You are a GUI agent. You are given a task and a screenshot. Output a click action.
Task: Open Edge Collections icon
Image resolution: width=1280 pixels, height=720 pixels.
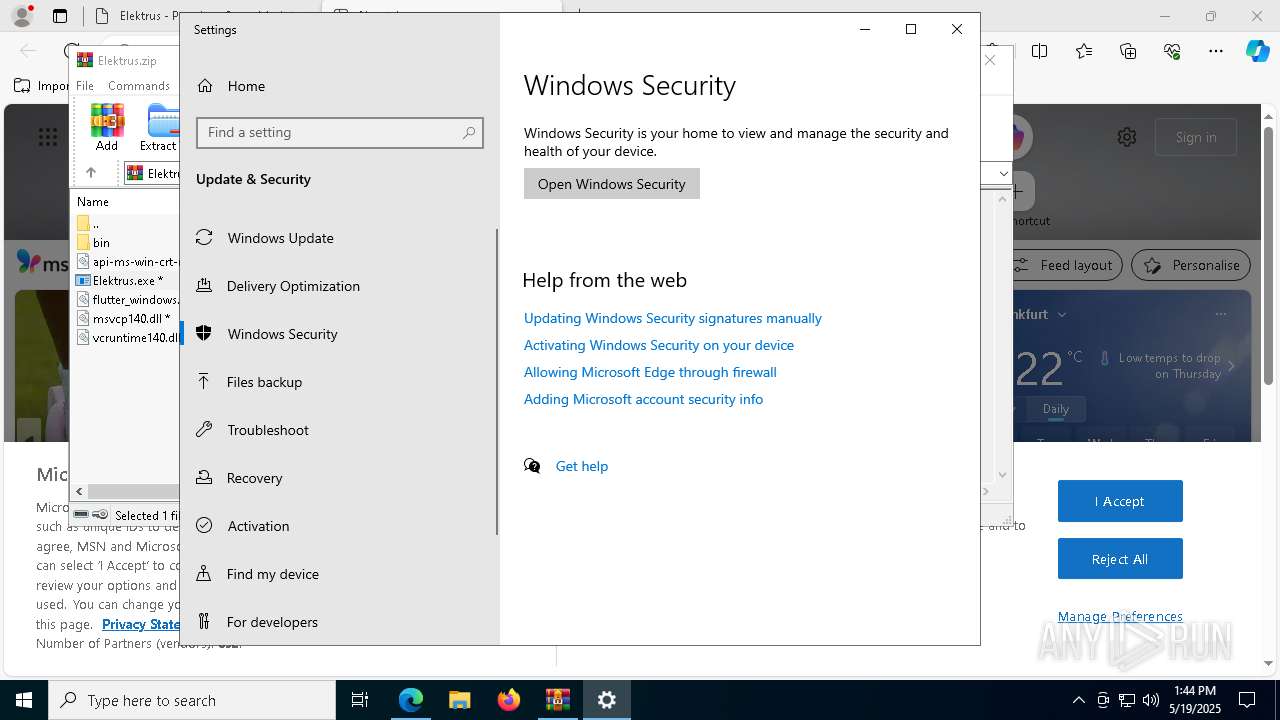(x=1128, y=51)
